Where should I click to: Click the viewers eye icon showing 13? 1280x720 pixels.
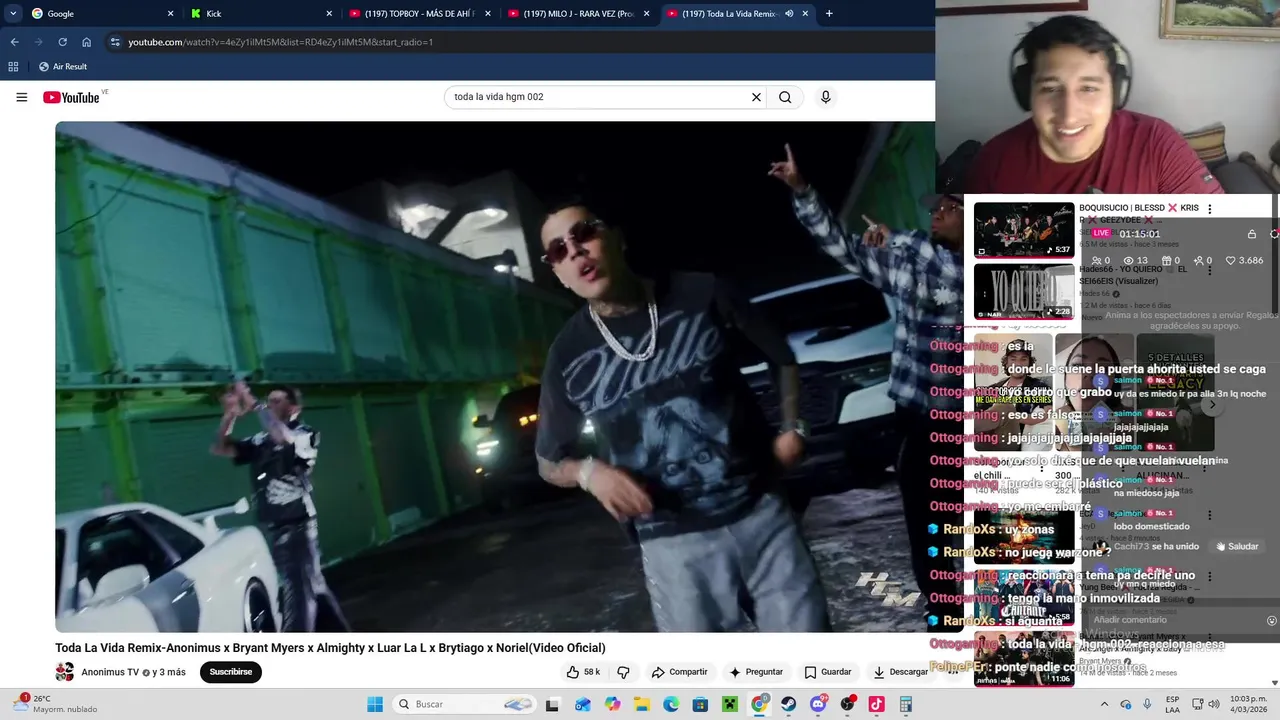(x=1135, y=260)
